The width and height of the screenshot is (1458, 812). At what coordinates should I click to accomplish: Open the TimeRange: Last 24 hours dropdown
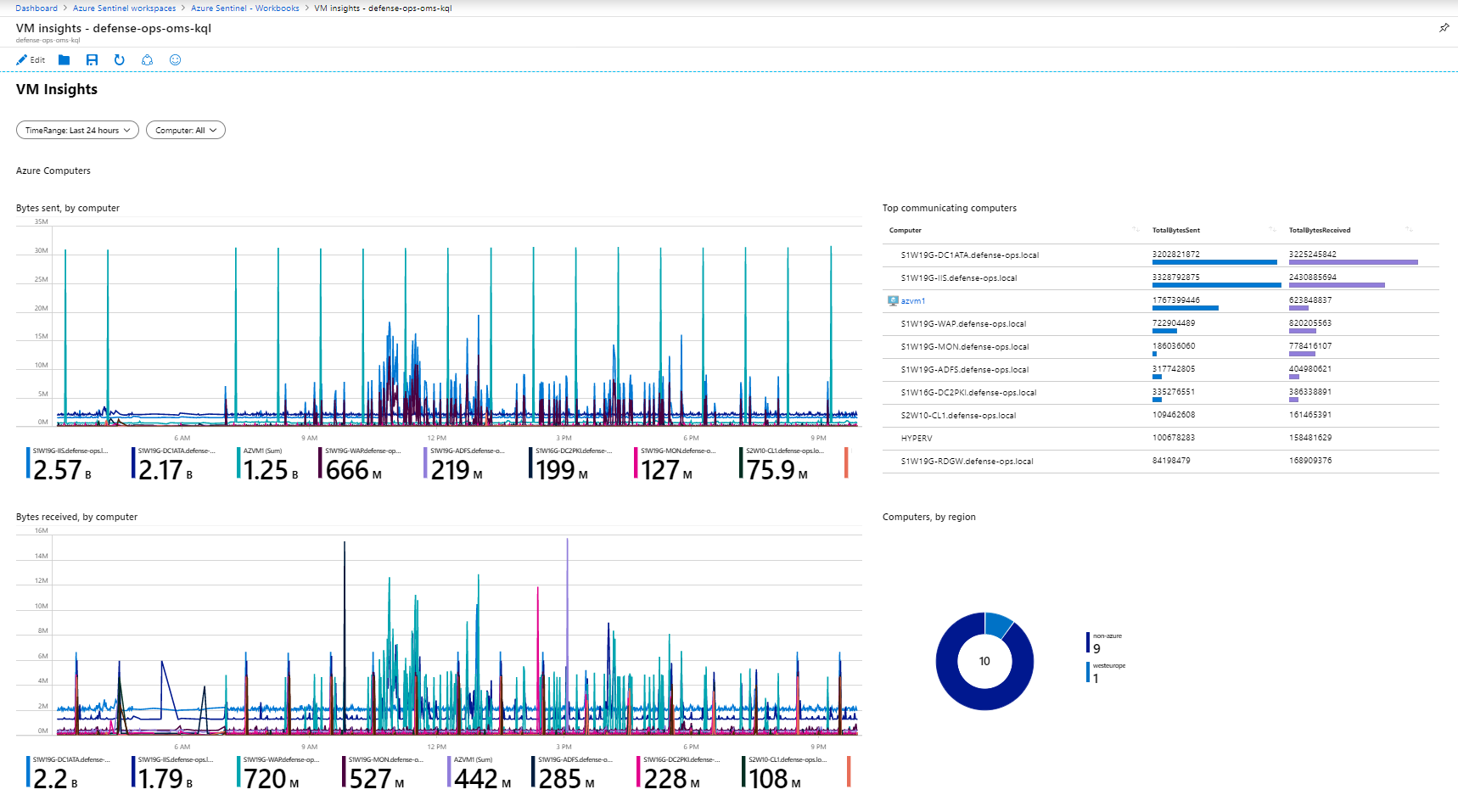(77, 131)
